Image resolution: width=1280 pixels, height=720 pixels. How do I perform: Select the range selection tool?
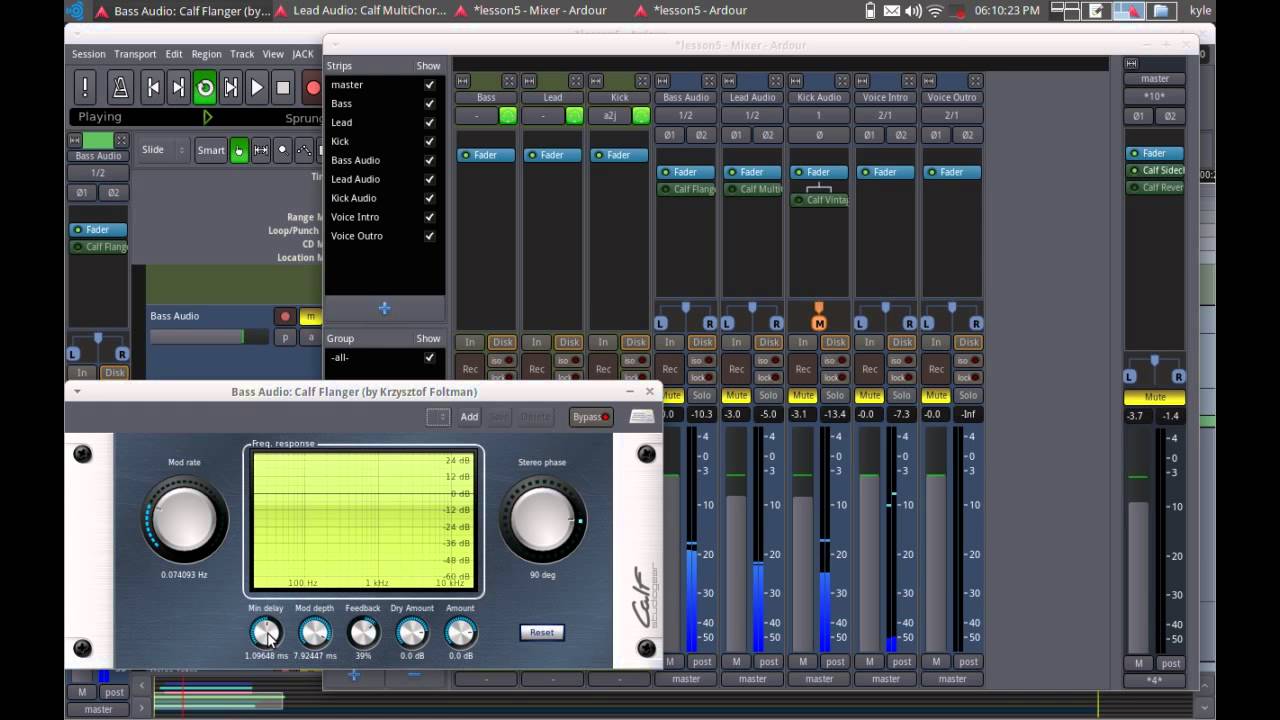(x=261, y=150)
